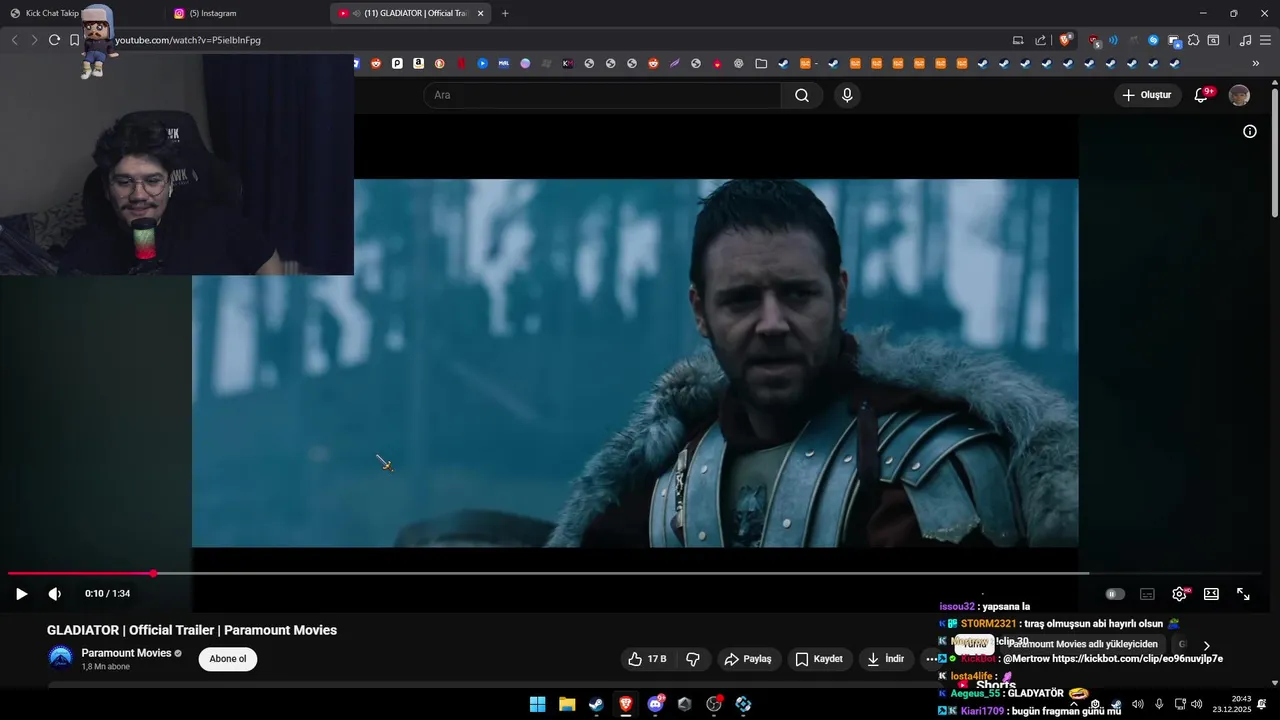The image size is (1280, 720).
Task: Download video with the İndir button
Action: (885, 659)
